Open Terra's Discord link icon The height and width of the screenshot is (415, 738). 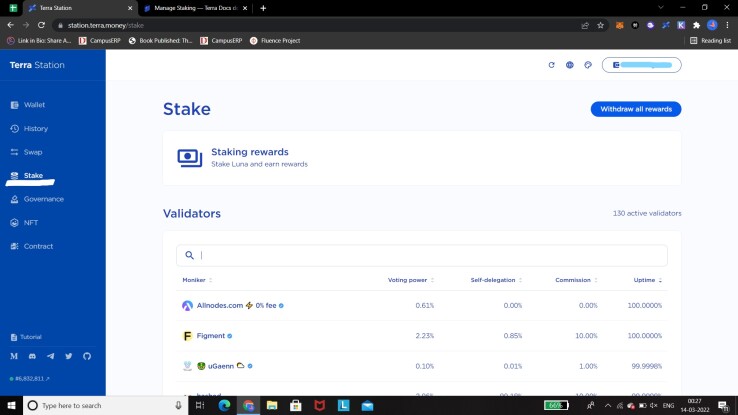click(32, 356)
